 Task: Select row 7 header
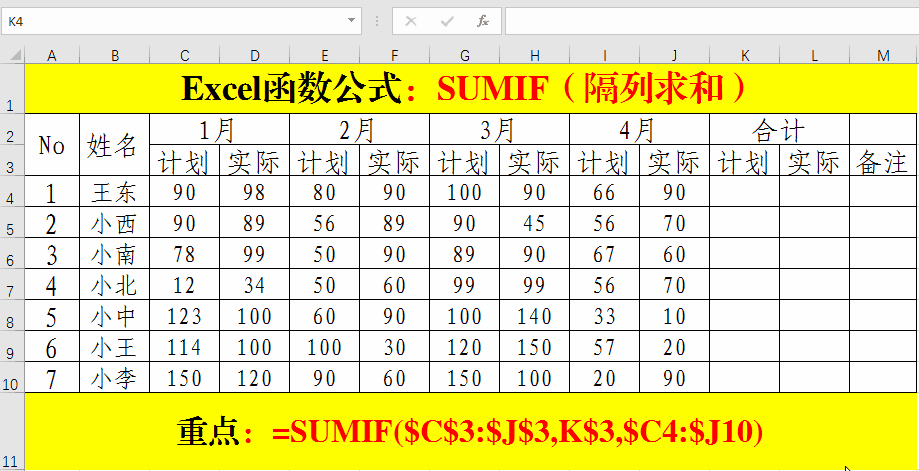pyautogui.click(x=12, y=284)
